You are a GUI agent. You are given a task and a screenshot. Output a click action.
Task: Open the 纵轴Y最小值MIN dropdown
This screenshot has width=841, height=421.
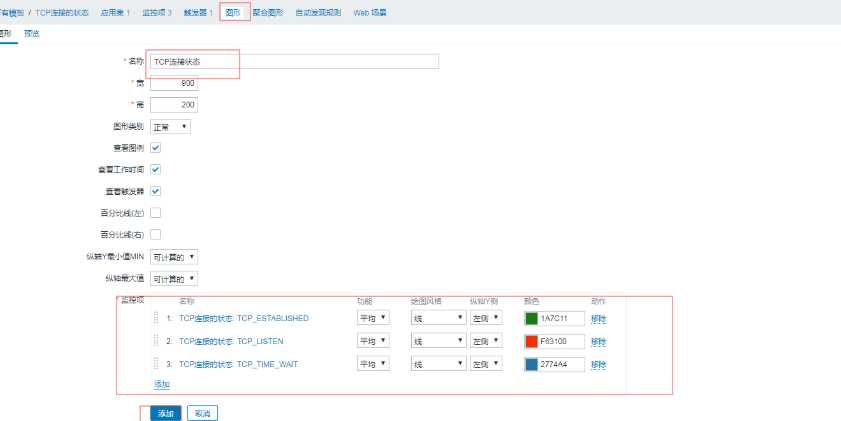click(x=174, y=256)
